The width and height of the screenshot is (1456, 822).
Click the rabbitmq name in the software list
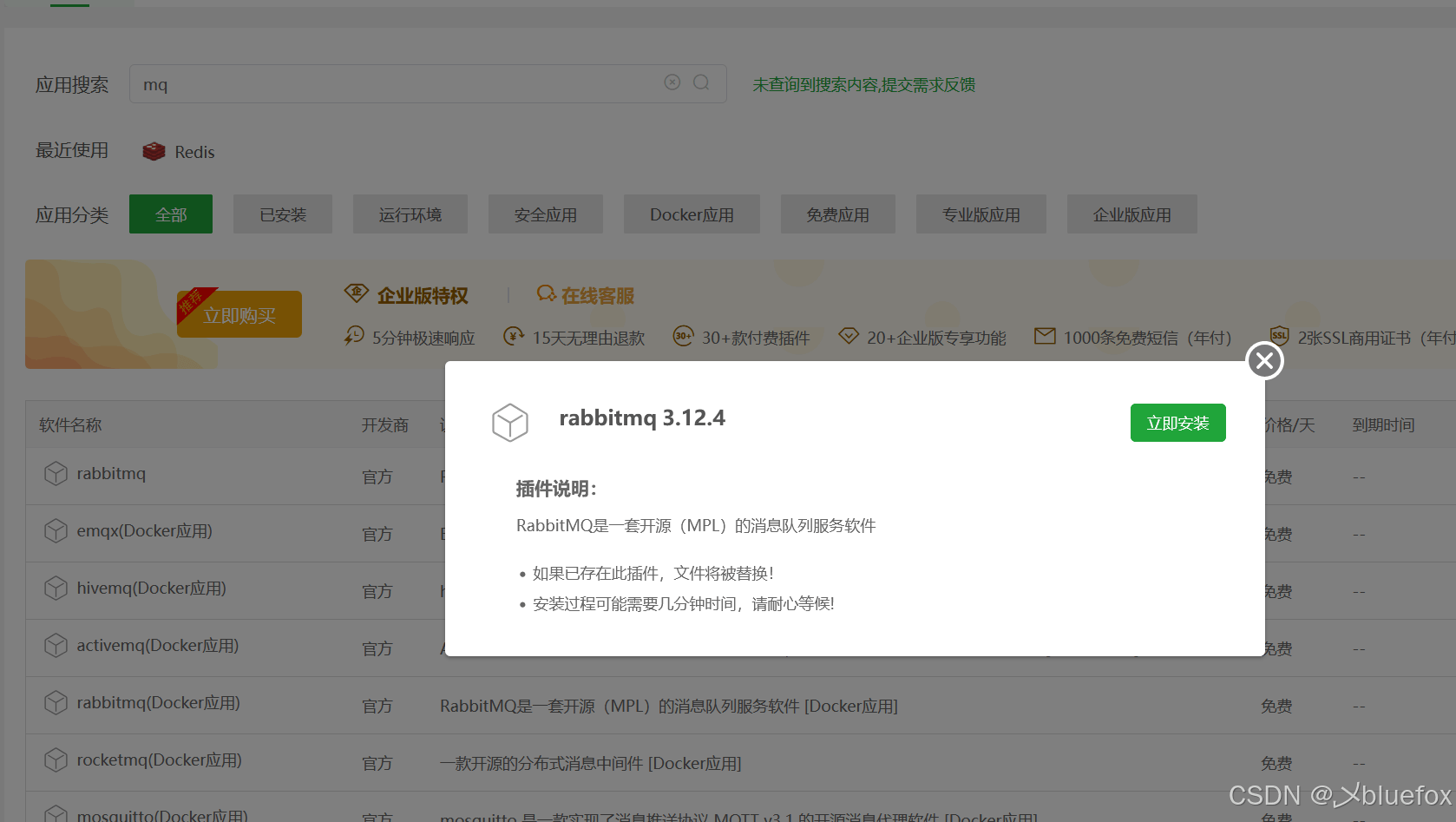coord(111,473)
